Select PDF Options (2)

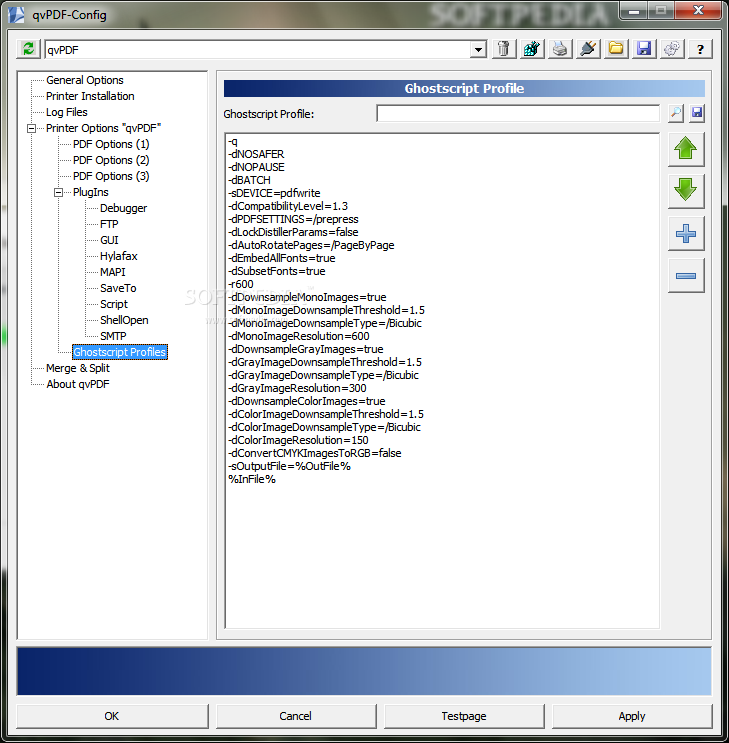111,160
